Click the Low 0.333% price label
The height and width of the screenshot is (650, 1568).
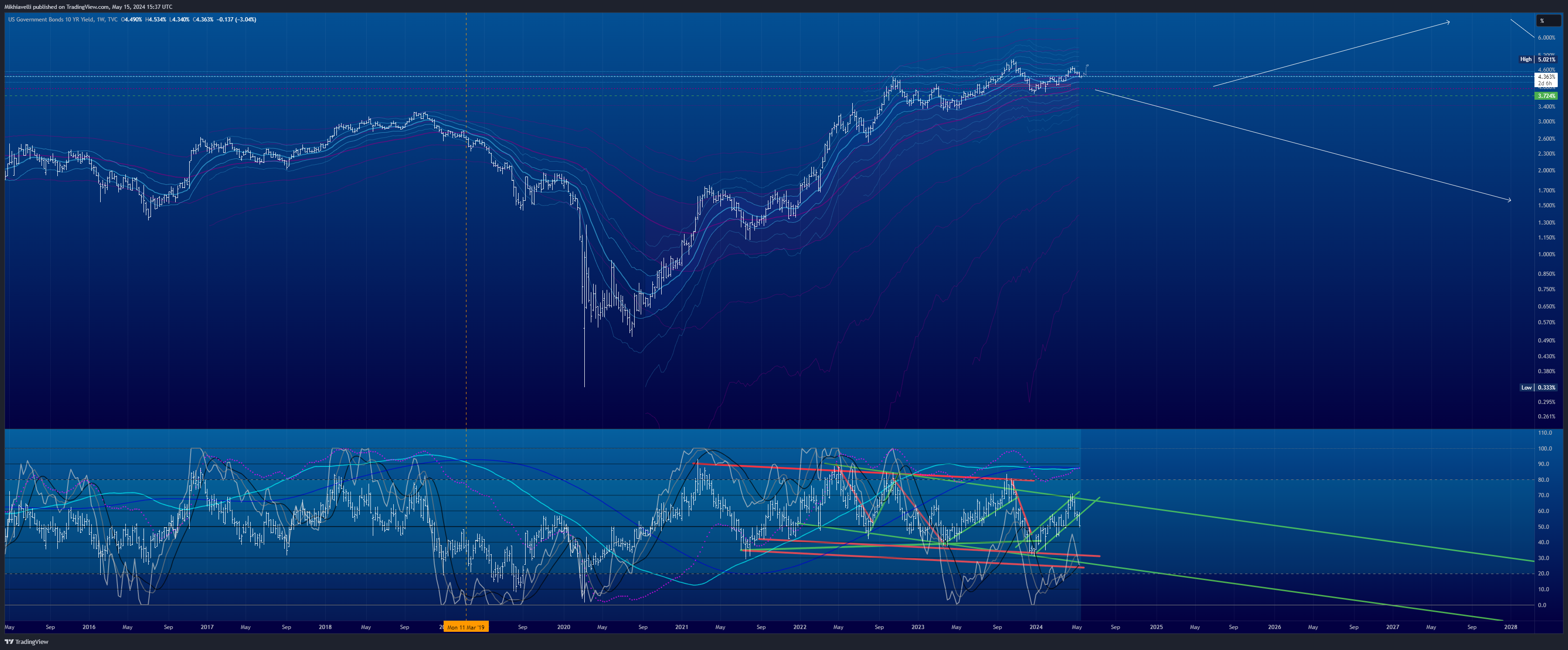pos(1539,387)
